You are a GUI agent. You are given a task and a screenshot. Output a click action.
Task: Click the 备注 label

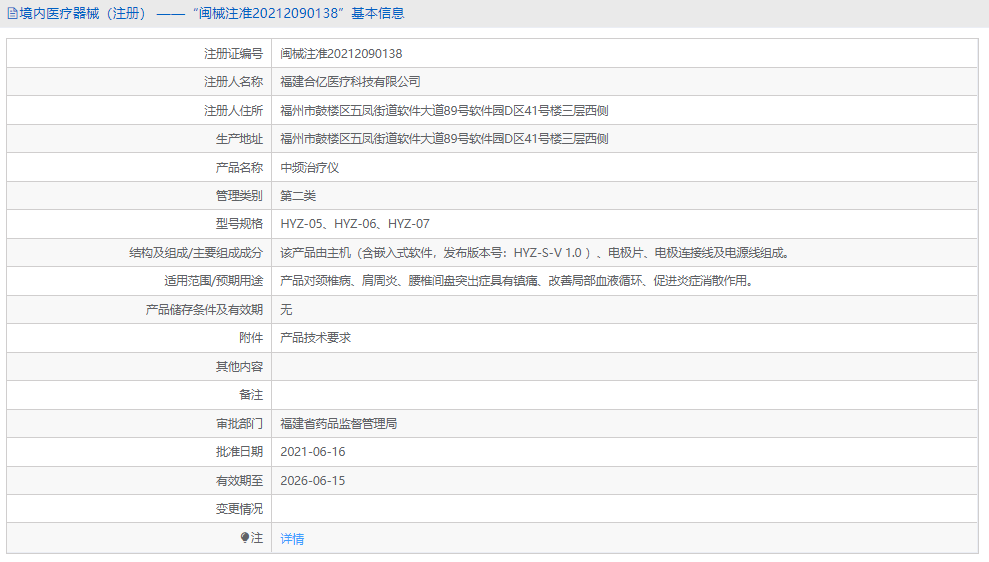(251, 394)
